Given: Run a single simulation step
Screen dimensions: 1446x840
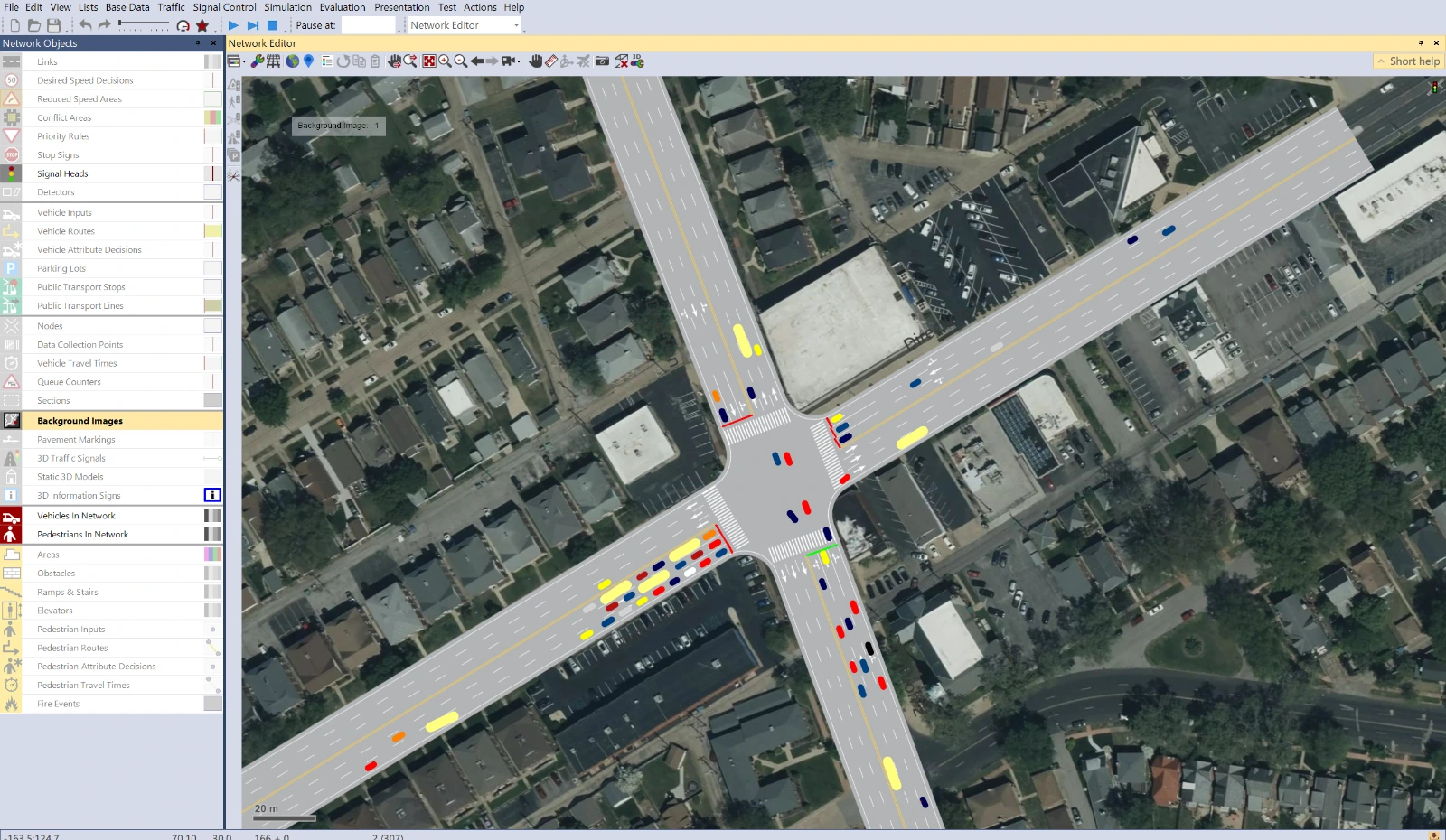Looking at the screenshot, I should click(253, 25).
